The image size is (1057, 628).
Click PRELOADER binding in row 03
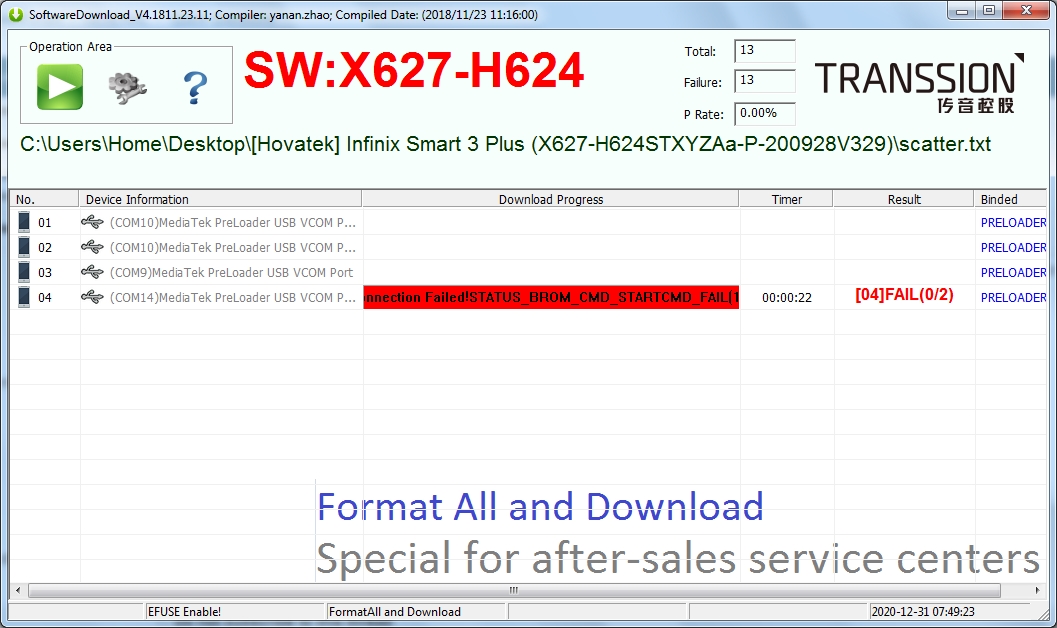[x=1013, y=272]
